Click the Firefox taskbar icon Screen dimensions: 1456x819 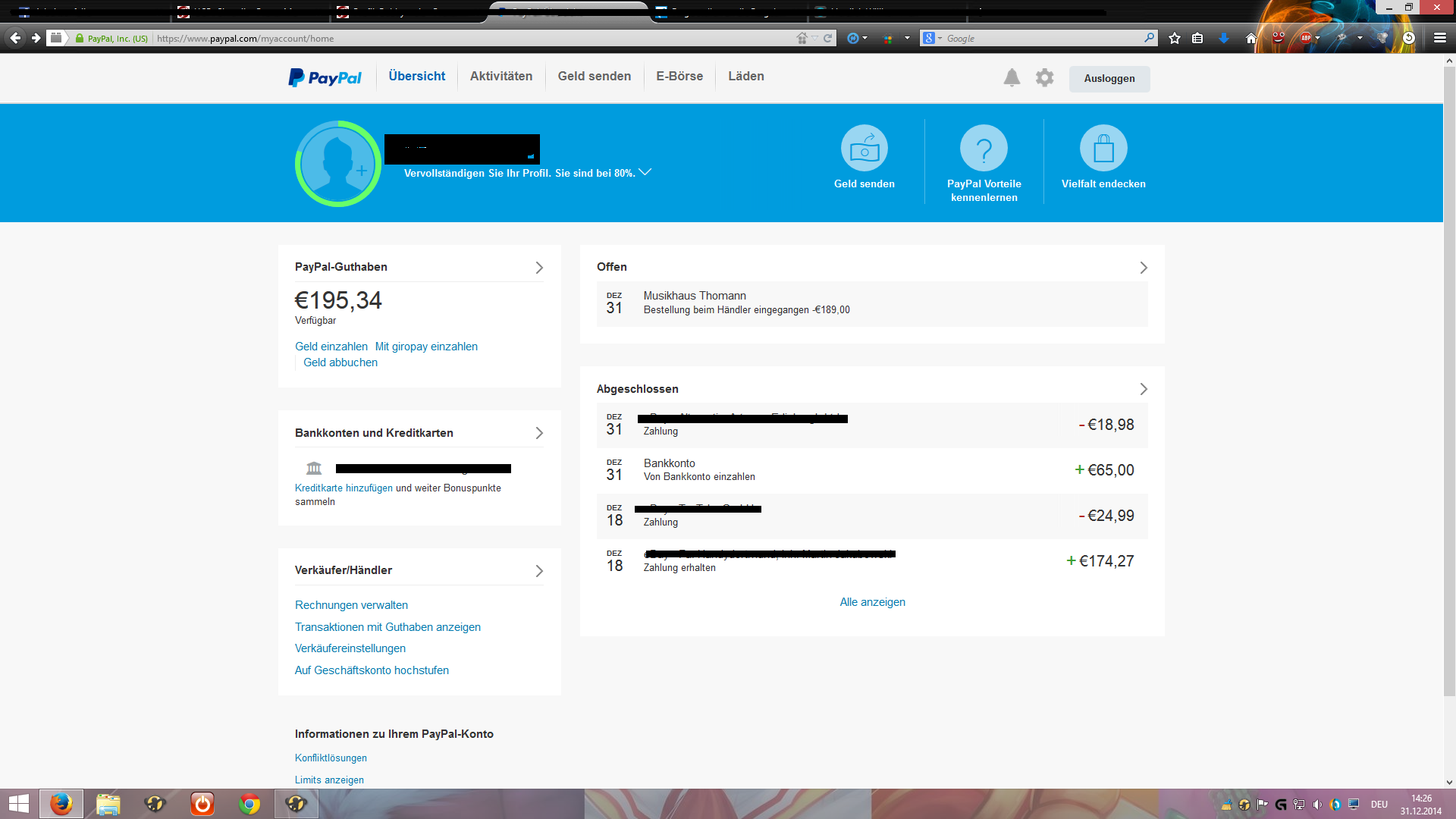point(61,804)
